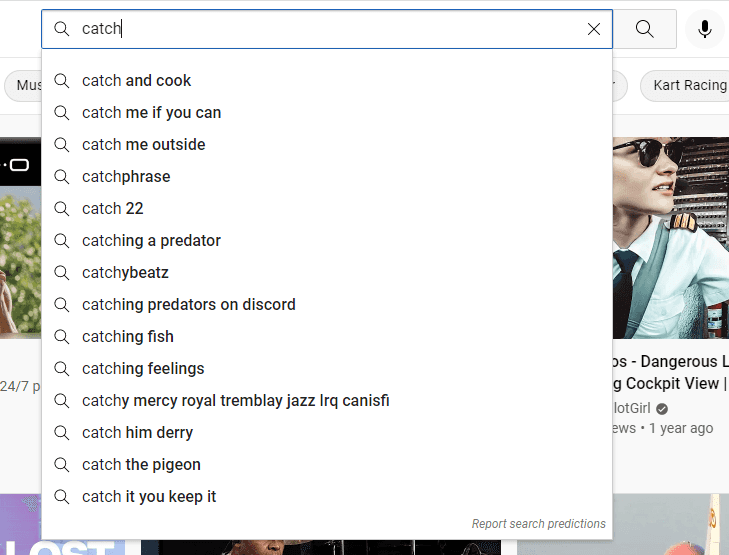Clear the search box with X icon

coord(594,29)
